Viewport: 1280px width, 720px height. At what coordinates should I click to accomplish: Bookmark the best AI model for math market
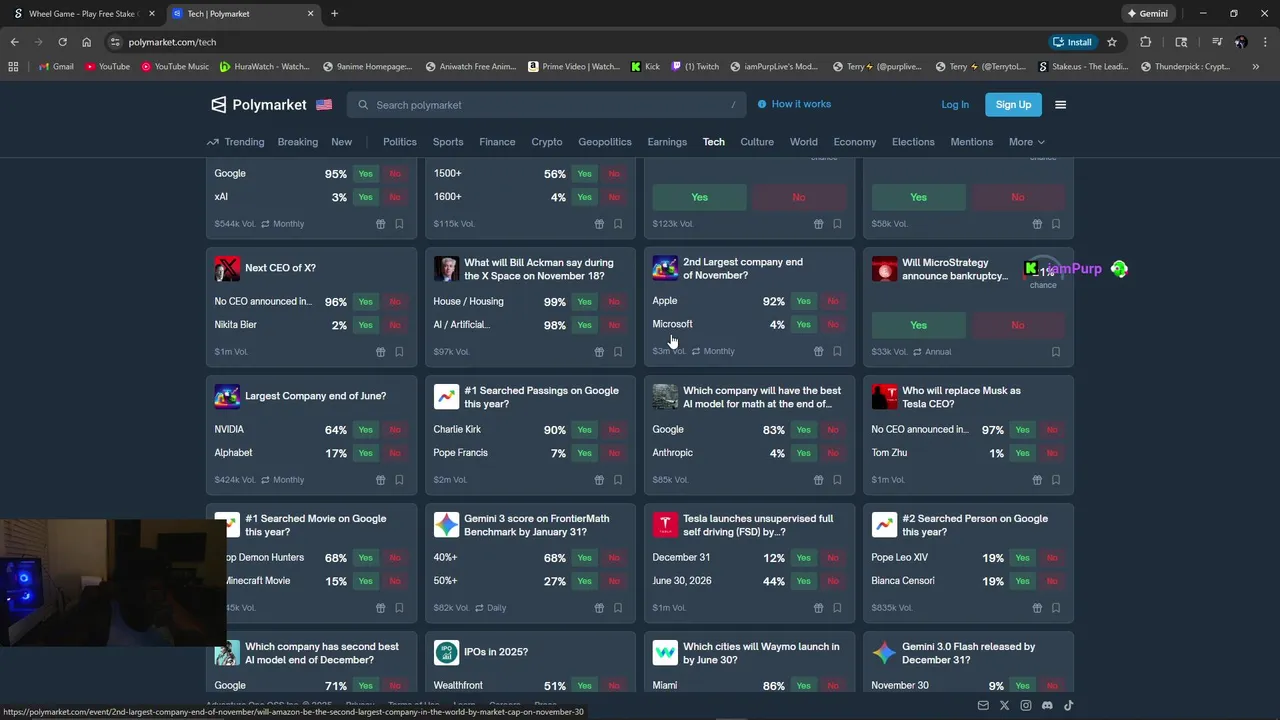pos(837,480)
